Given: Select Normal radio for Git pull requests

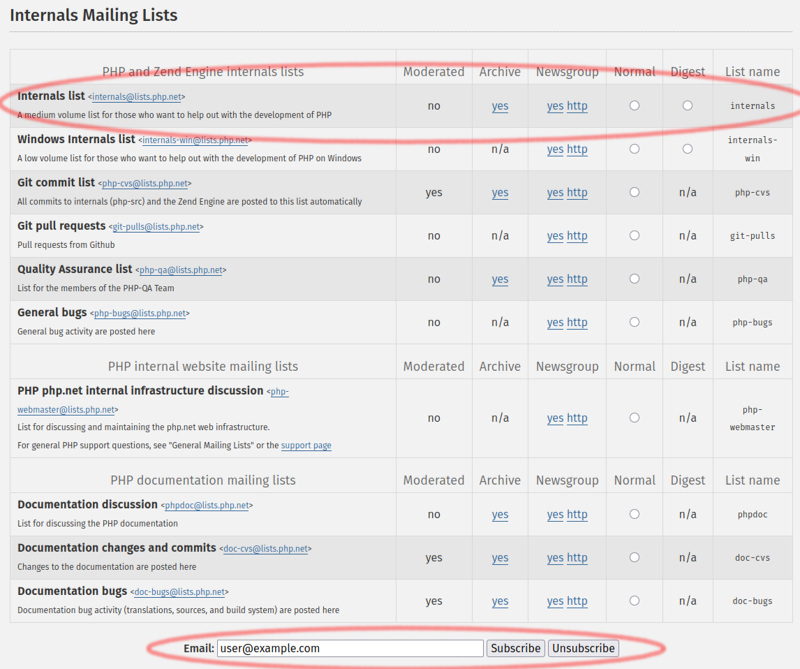Looking at the screenshot, I should [x=634, y=236].
